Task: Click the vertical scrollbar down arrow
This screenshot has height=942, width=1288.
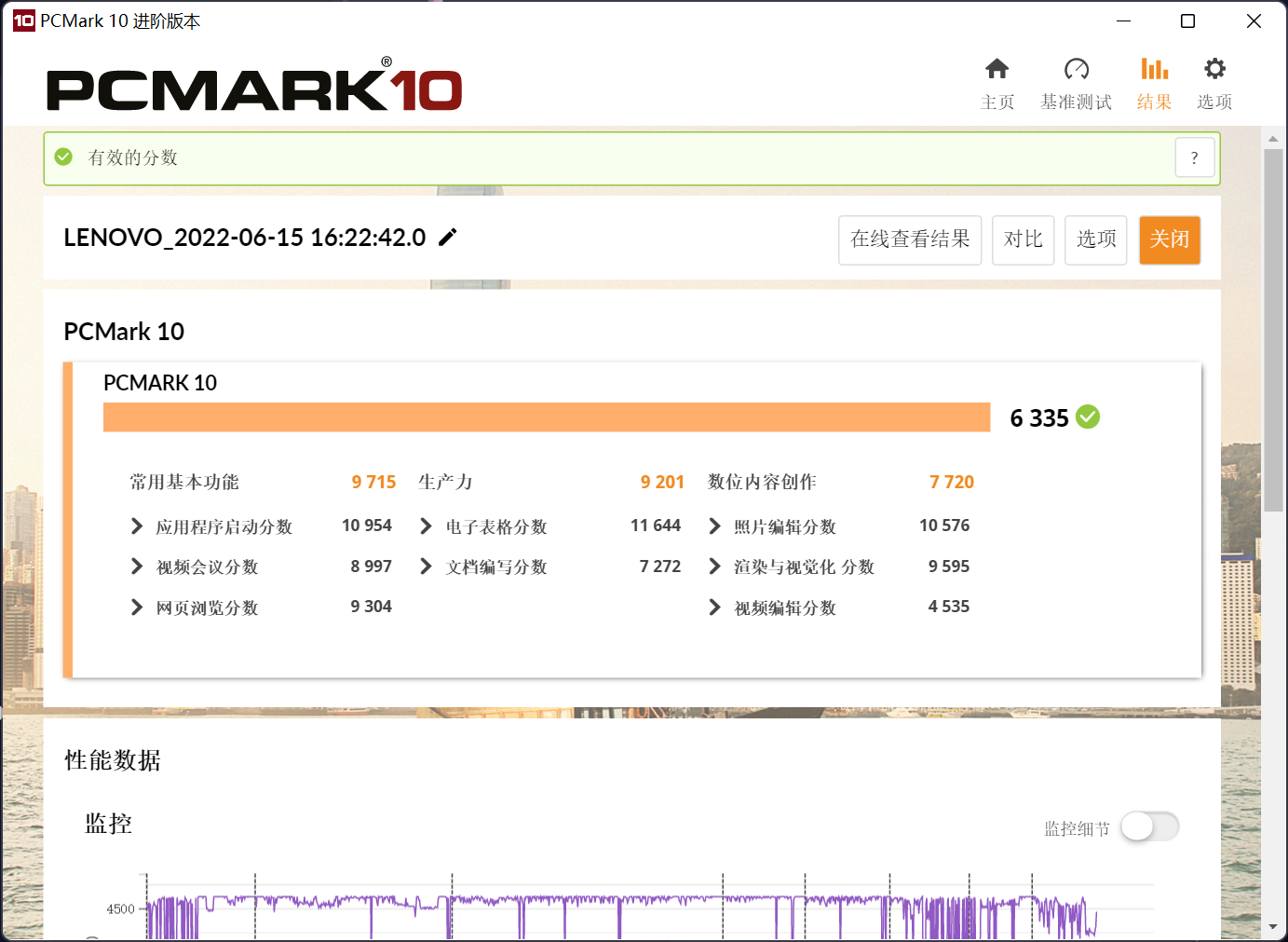Action: [1273, 927]
